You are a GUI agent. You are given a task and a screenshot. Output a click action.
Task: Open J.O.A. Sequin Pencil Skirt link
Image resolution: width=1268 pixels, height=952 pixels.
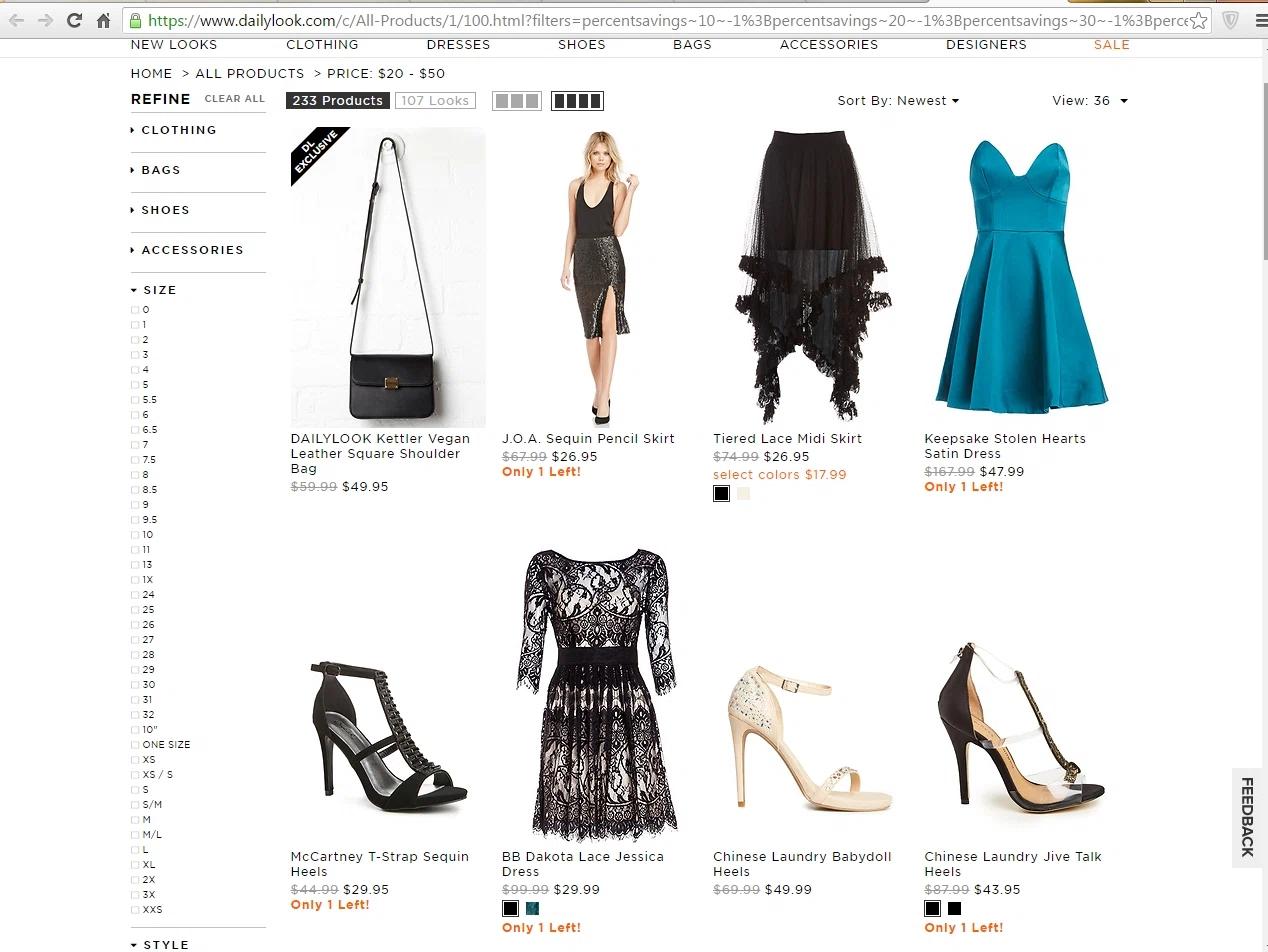[588, 439]
